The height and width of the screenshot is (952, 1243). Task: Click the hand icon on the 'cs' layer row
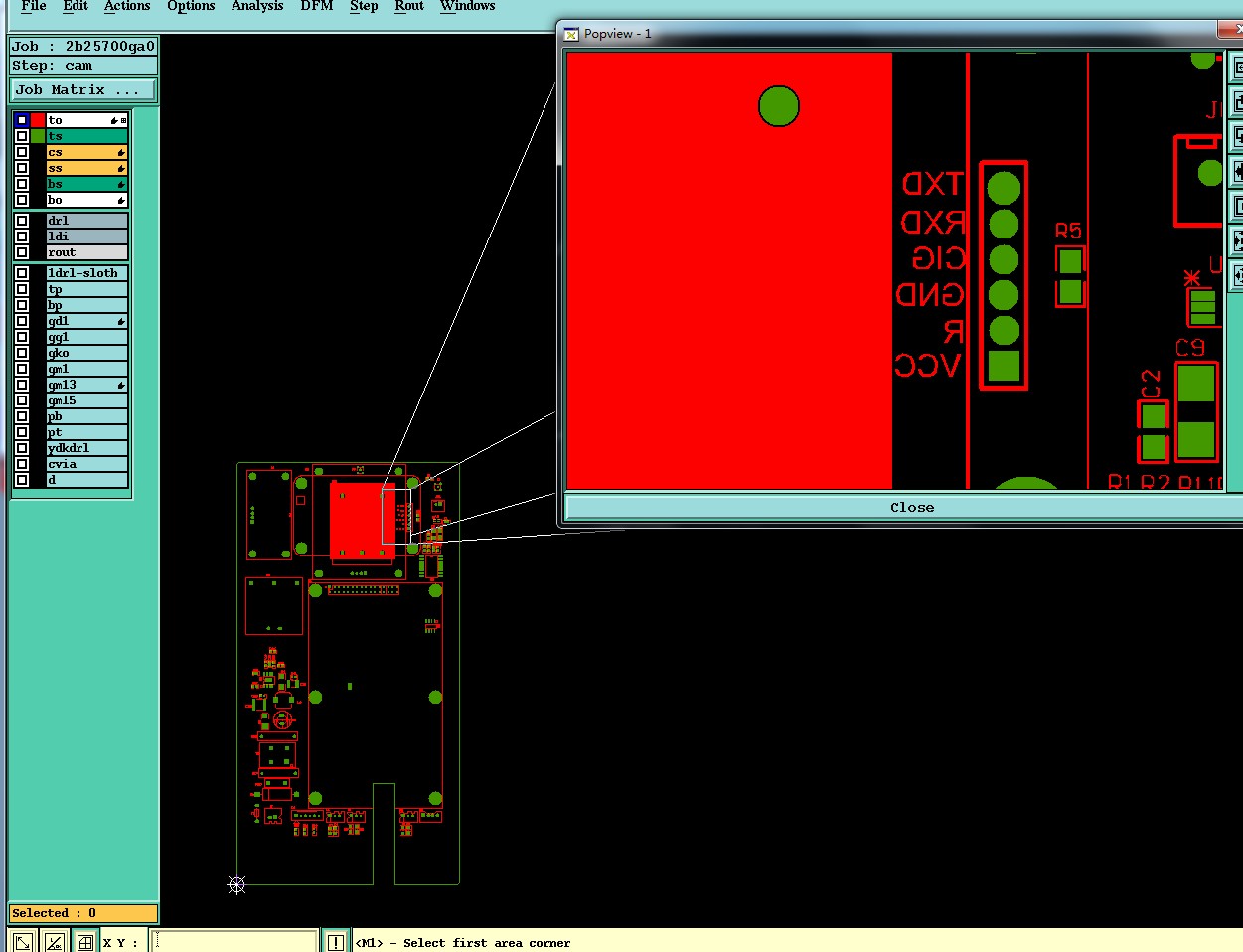121,152
